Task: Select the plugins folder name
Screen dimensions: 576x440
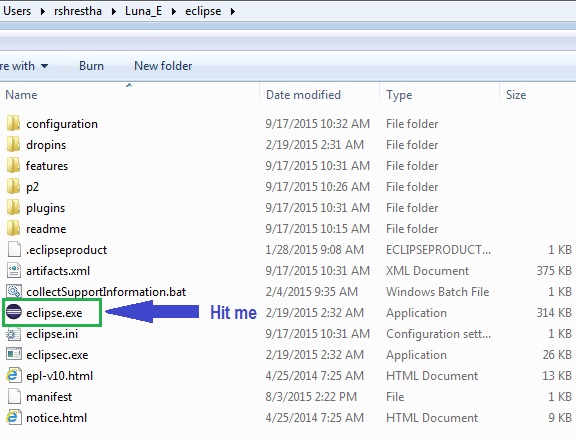Action: [x=45, y=208]
